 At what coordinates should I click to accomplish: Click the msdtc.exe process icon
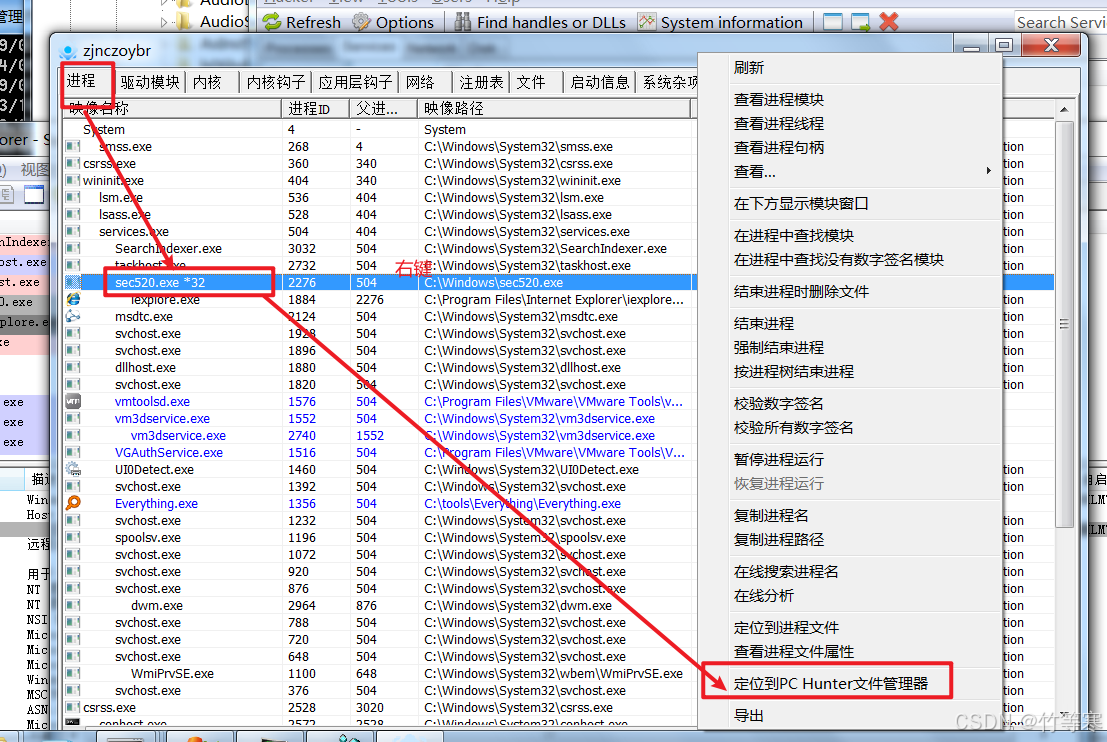73,317
